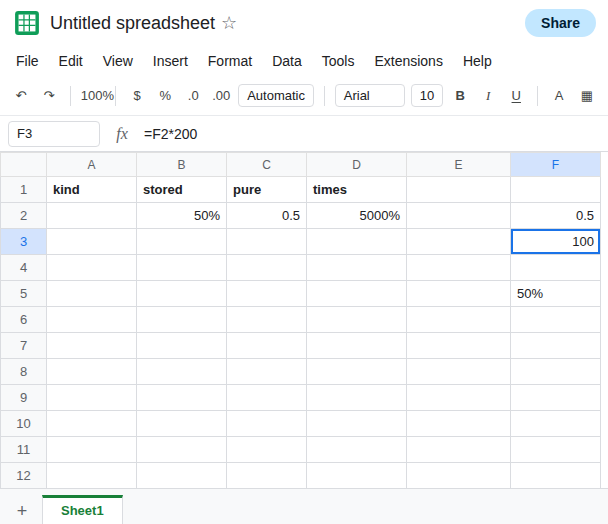The image size is (608, 524).
Task: Click the cell containing 'kind'
Action: tap(92, 190)
